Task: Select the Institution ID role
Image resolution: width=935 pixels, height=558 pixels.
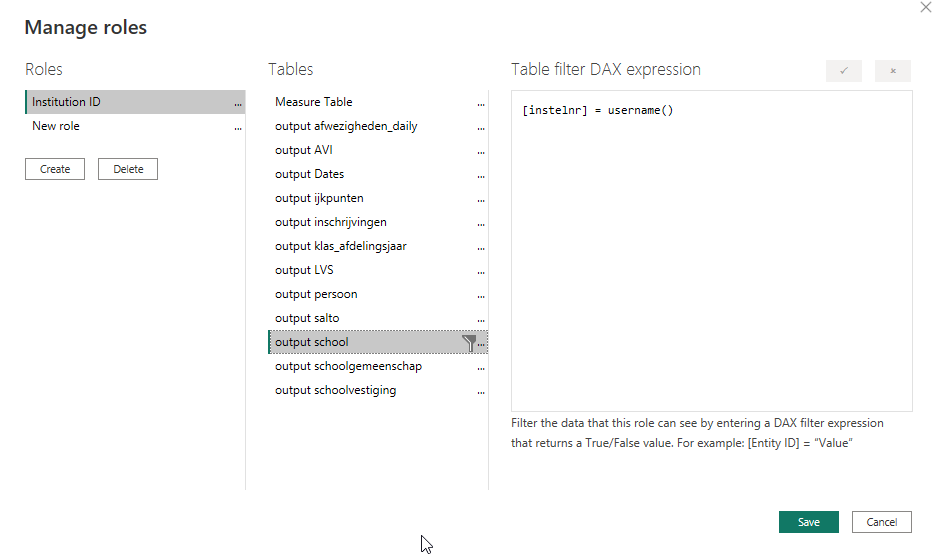Action: (x=135, y=102)
